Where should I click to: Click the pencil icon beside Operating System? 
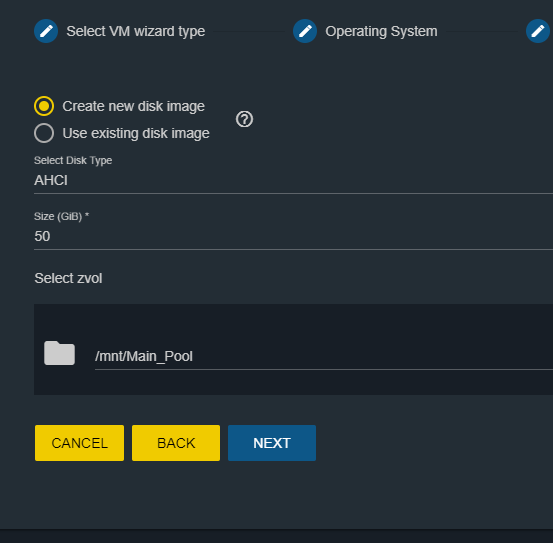305,31
